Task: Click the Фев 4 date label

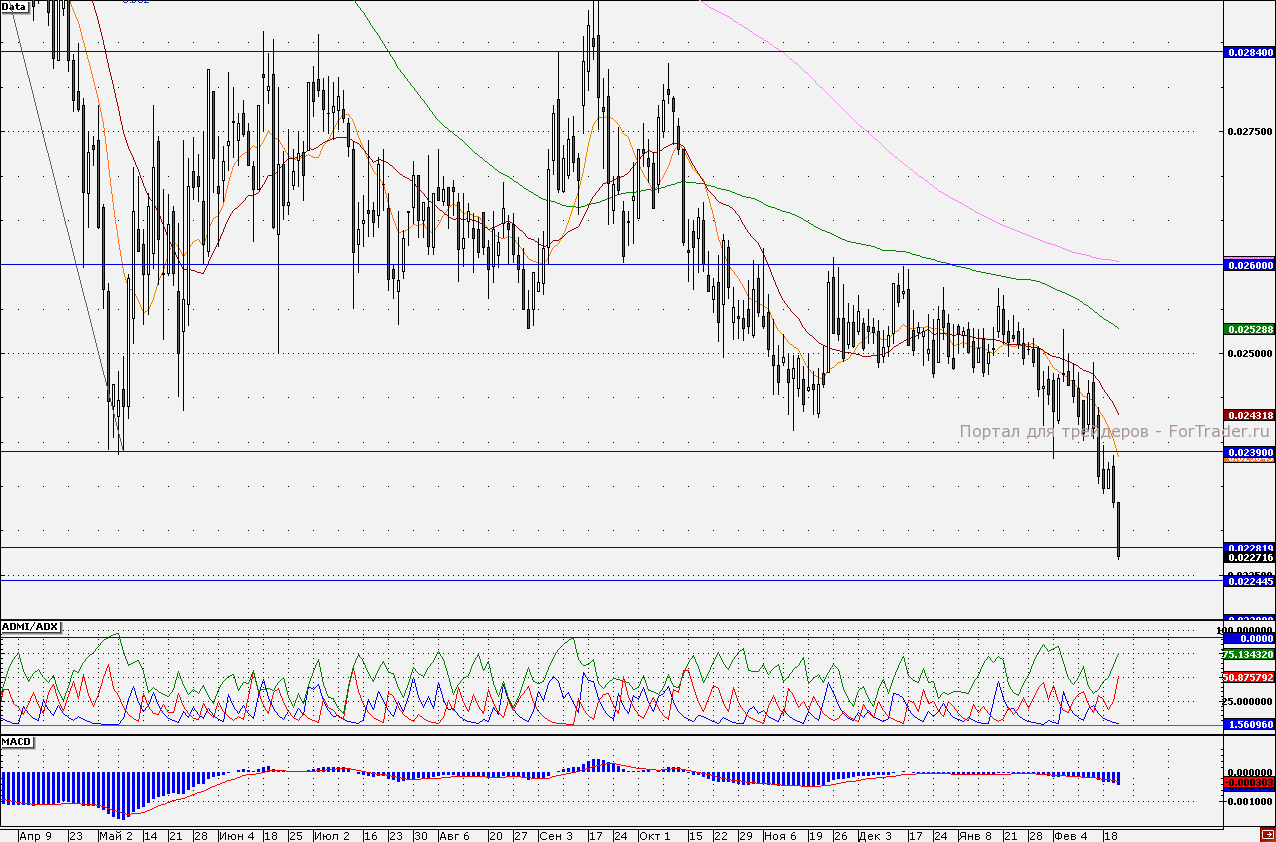Action: [x=1070, y=835]
